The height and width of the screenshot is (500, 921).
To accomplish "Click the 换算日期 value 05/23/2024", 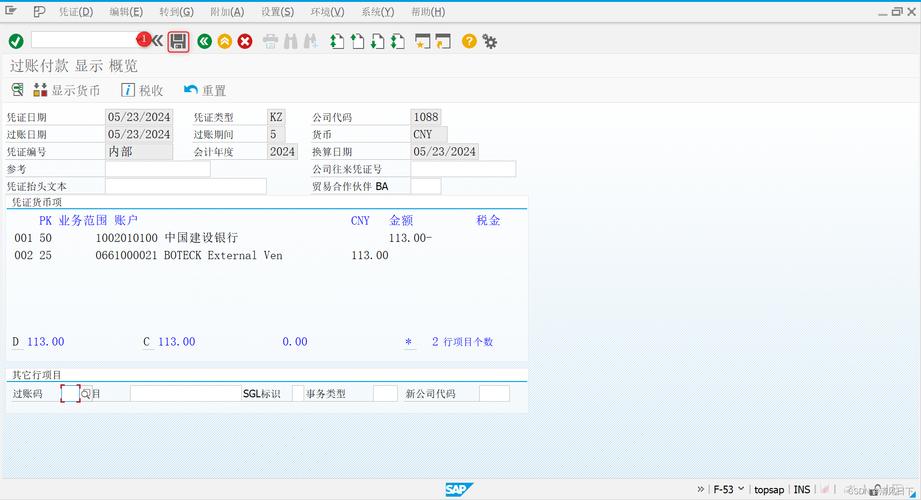I will click(x=444, y=152).
